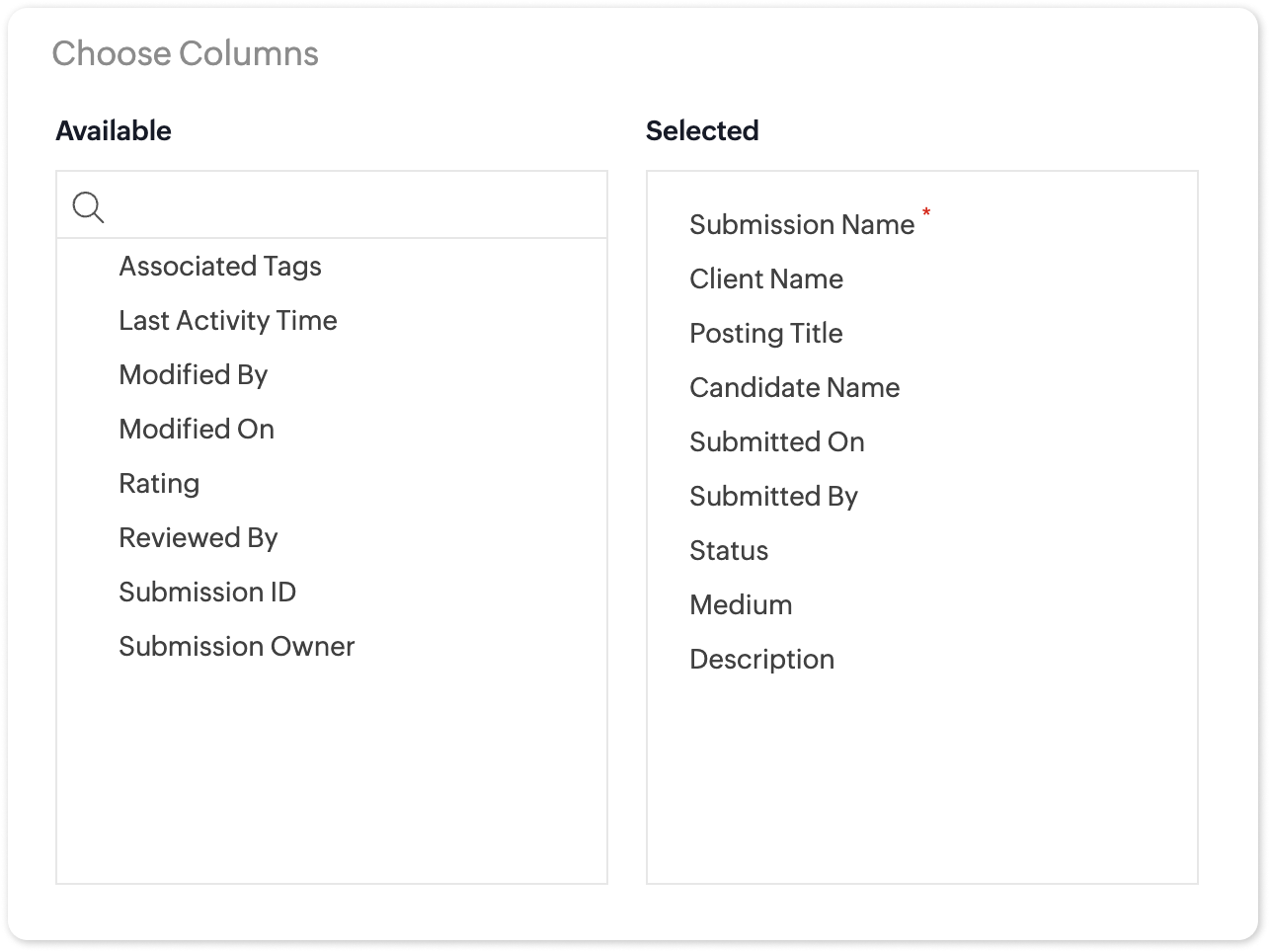1270x952 pixels.
Task: Select Modified By from Available
Action: point(194,375)
